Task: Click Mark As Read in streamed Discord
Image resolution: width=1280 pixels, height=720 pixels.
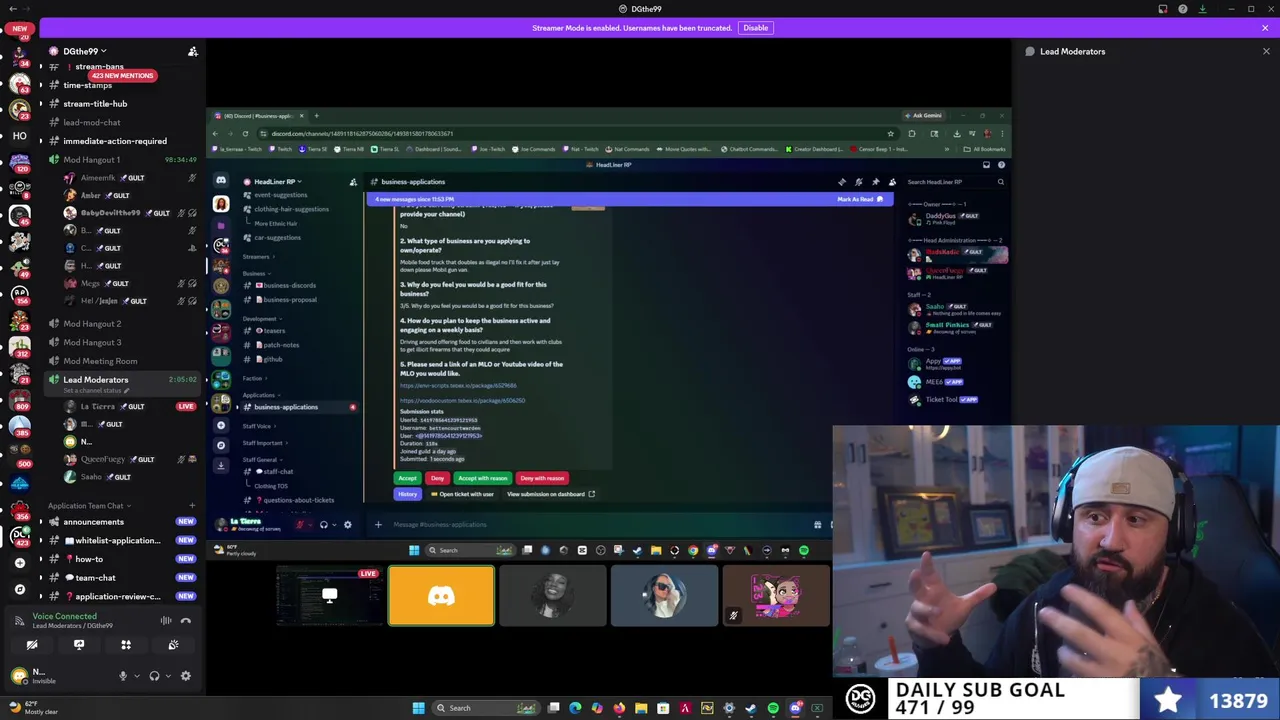Action: click(x=859, y=199)
